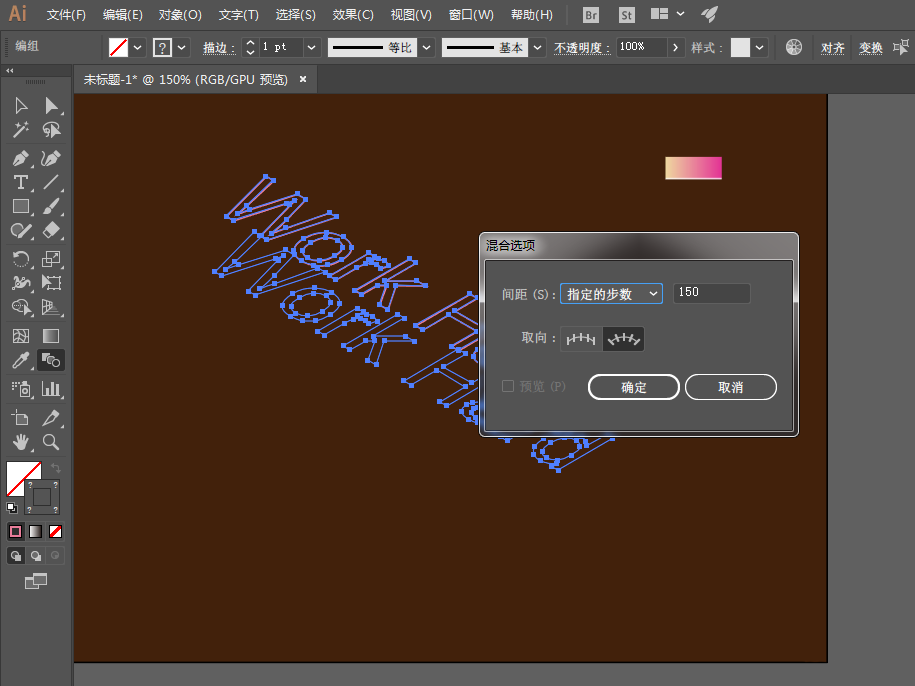Pick the Symbol Sprayer tool

pyautogui.click(x=21, y=388)
